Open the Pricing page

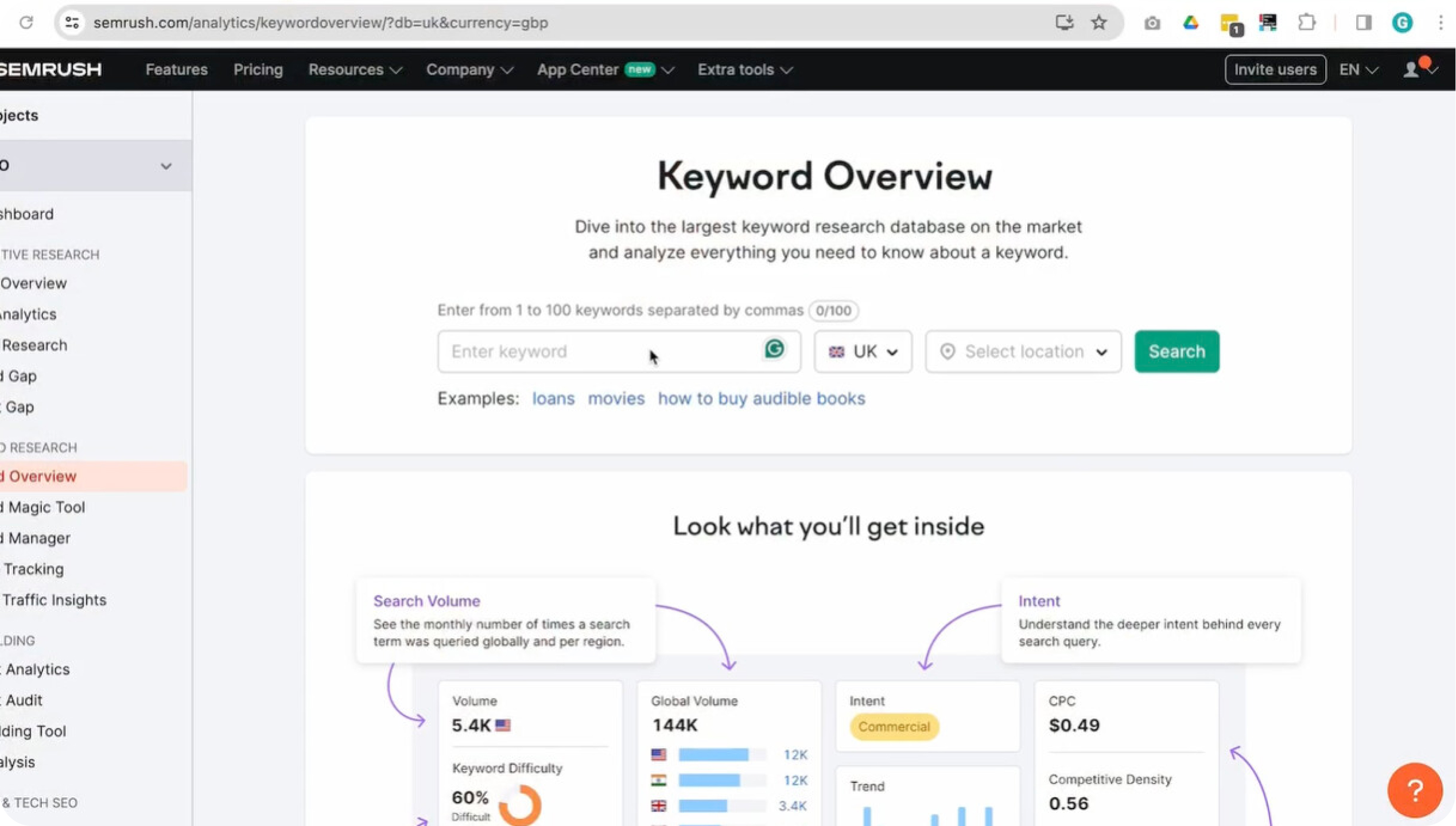coord(258,70)
